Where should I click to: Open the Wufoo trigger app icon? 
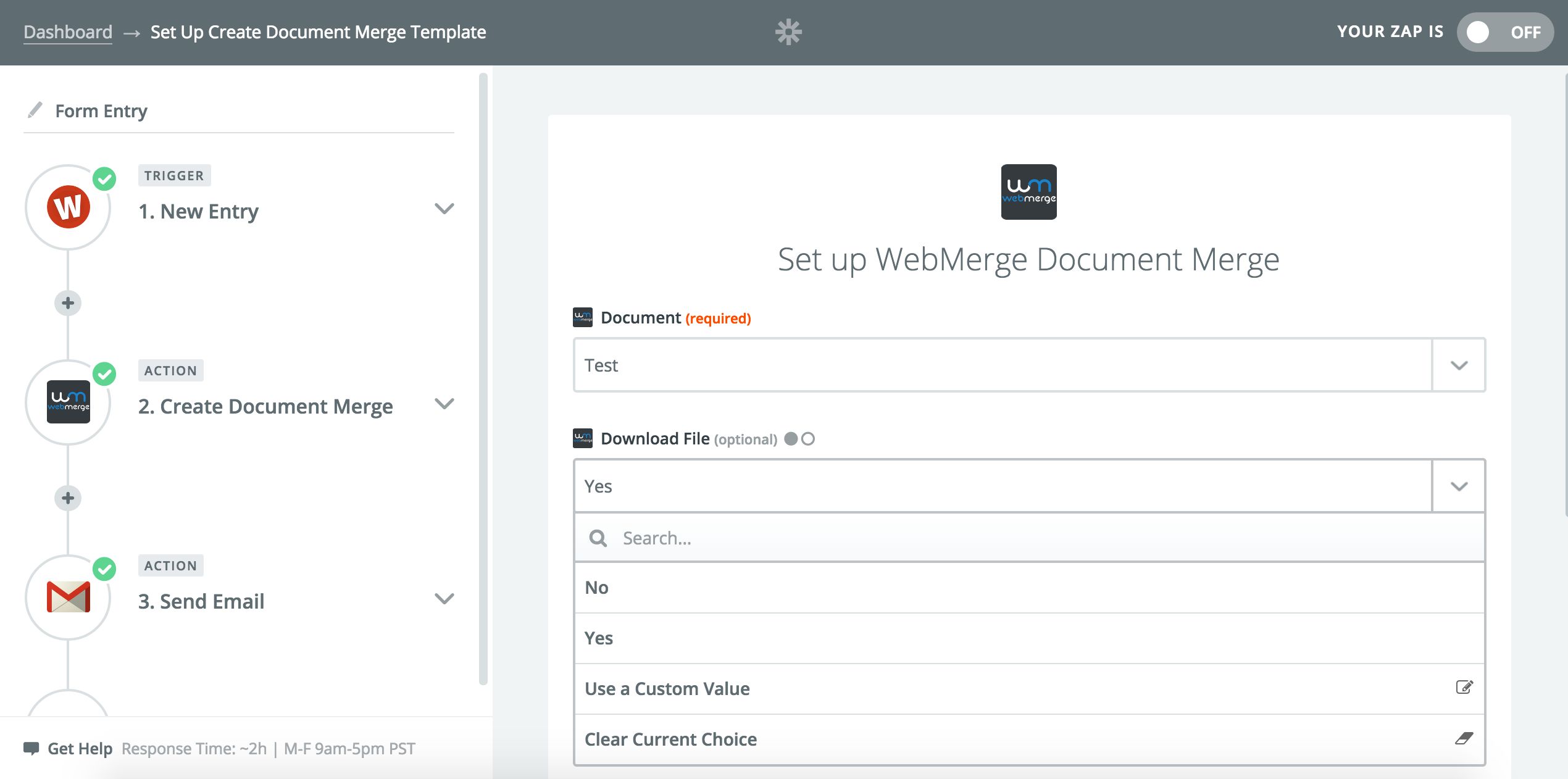[69, 207]
